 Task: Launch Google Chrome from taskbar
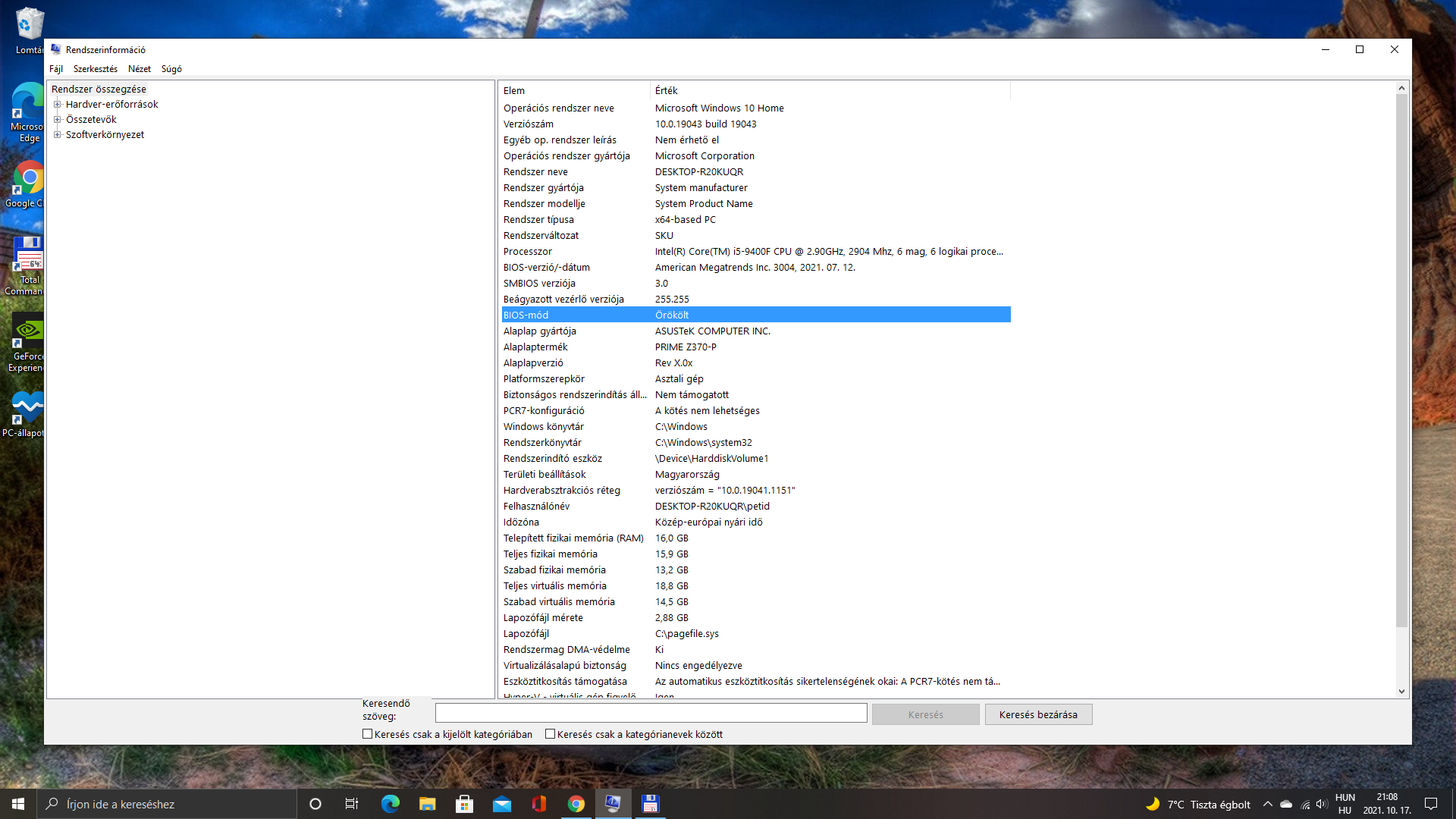tap(576, 804)
